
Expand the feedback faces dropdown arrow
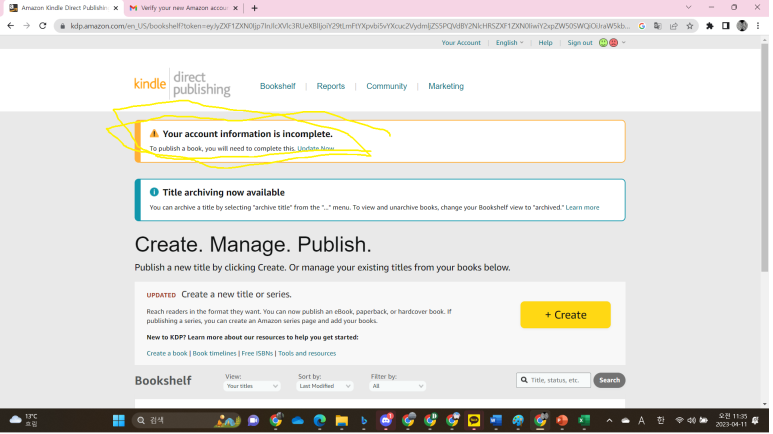click(x=624, y=43)
